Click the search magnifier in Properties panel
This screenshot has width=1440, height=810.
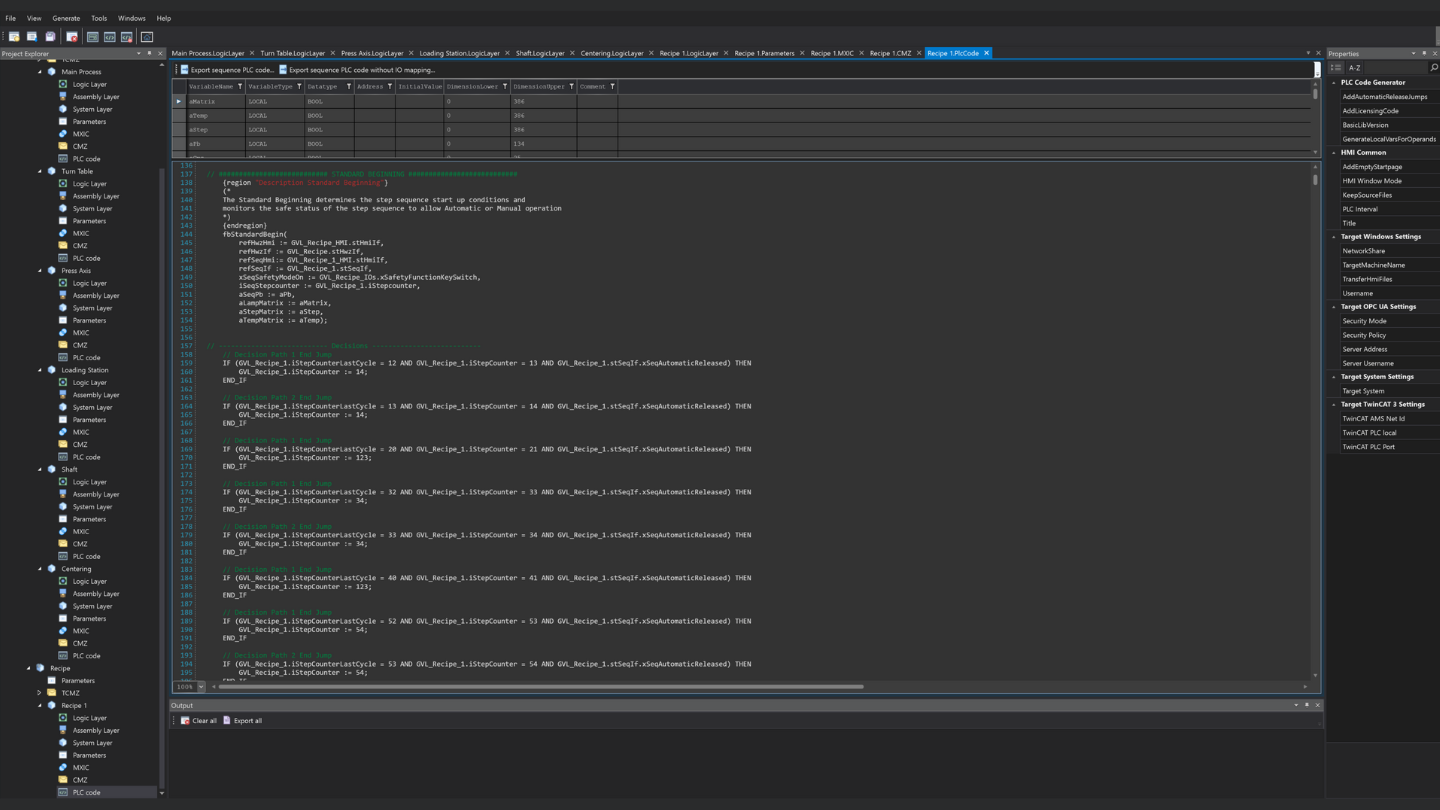pyautogui.click(x=1433, y=67)
